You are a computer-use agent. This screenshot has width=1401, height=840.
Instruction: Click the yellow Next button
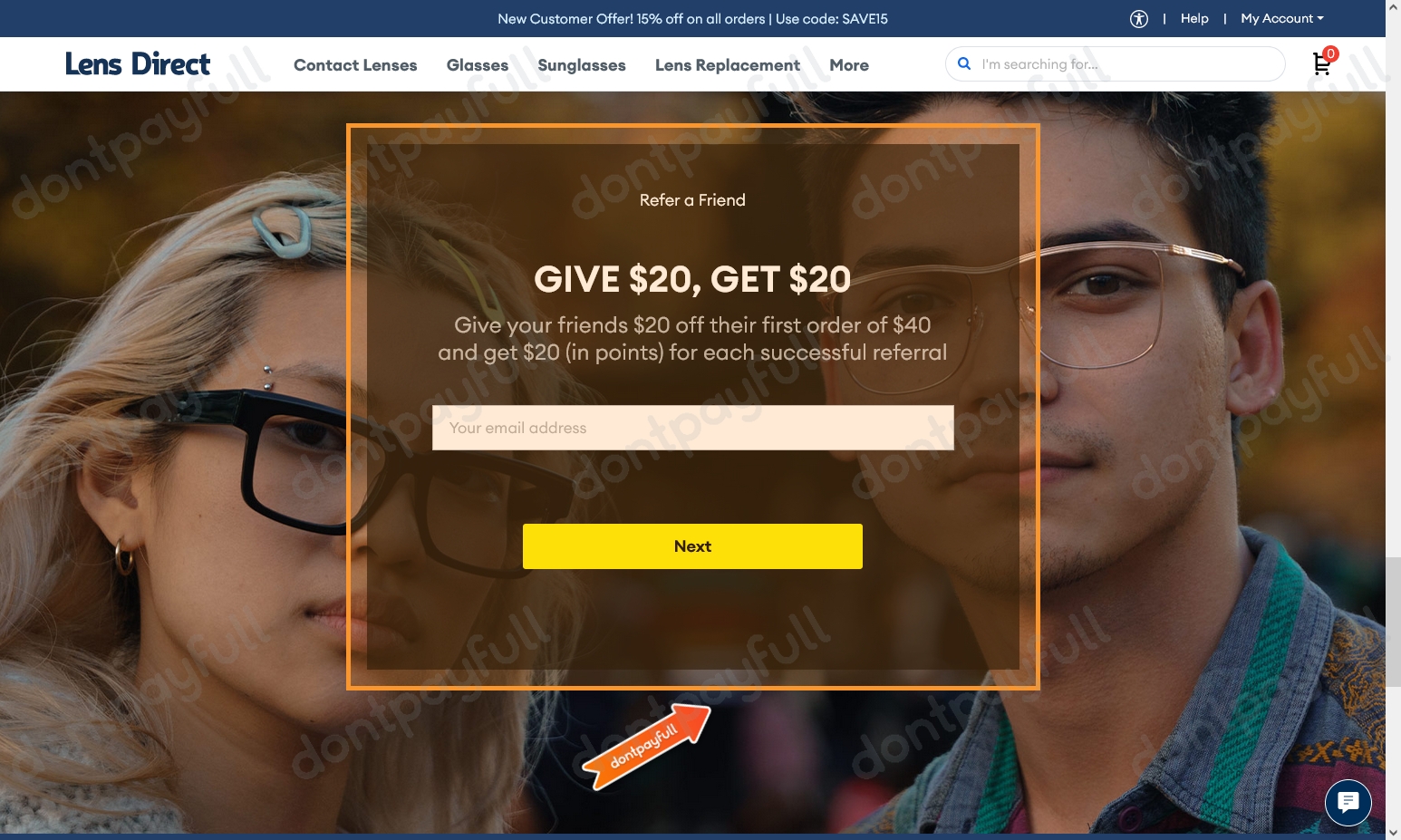click(692, 546)
